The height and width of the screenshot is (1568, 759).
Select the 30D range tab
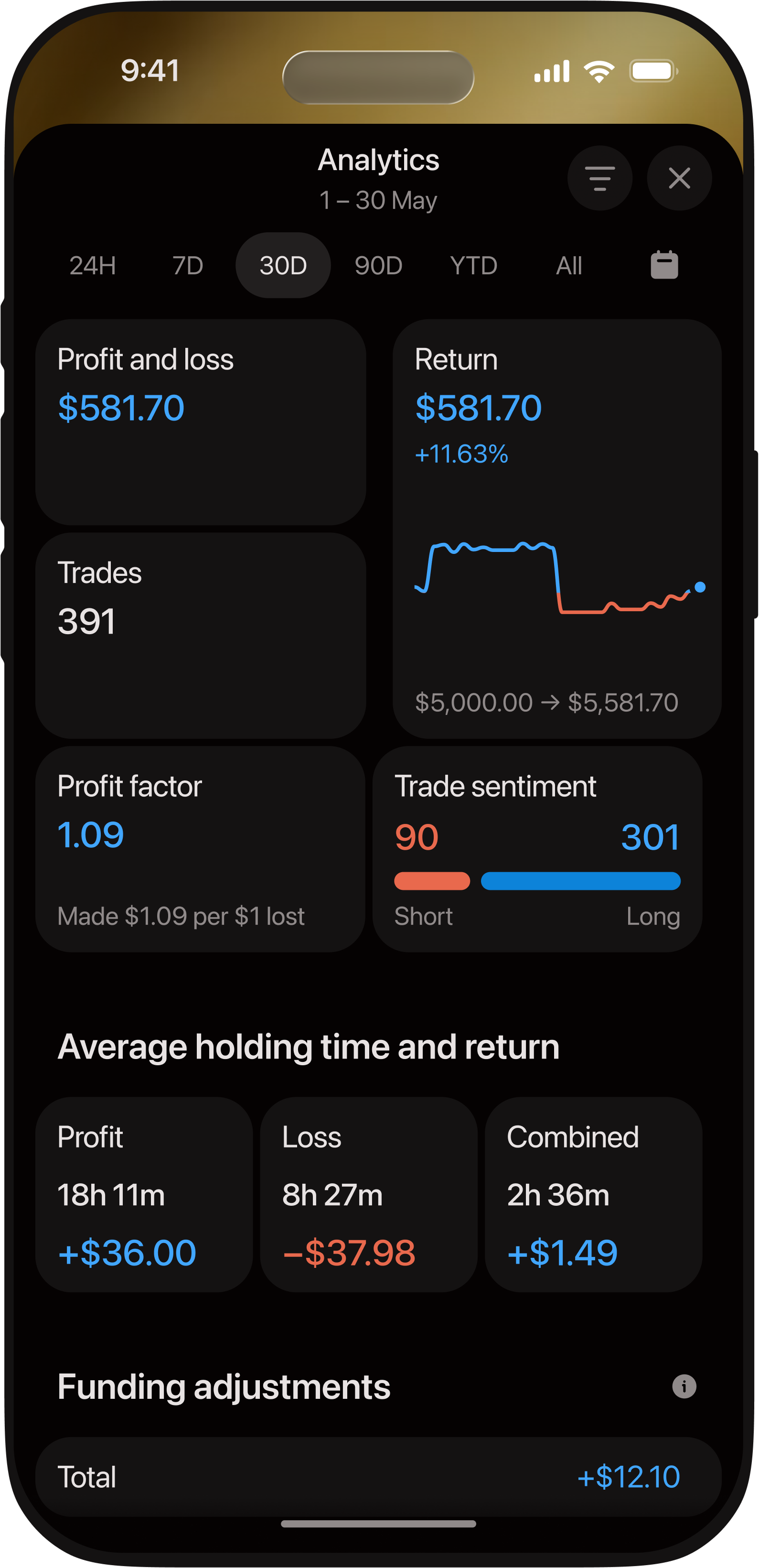(x=283, y=265)
